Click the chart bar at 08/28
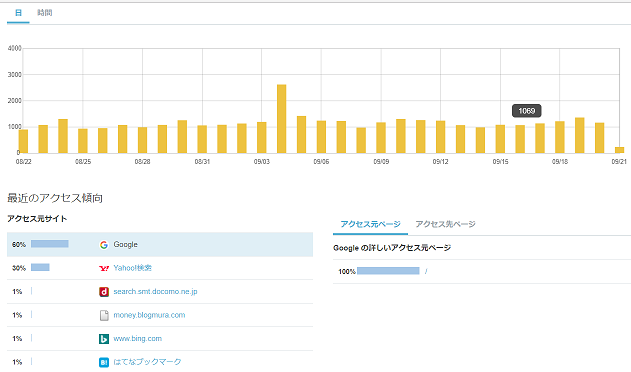Screen dimensions: 631x372 click(x=142, y=140)
